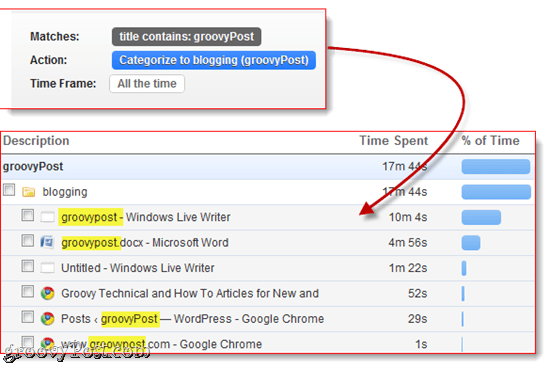Sort by the Time Spent column header
This screenshot has height=368, width=550.
(x=394, y=141)
